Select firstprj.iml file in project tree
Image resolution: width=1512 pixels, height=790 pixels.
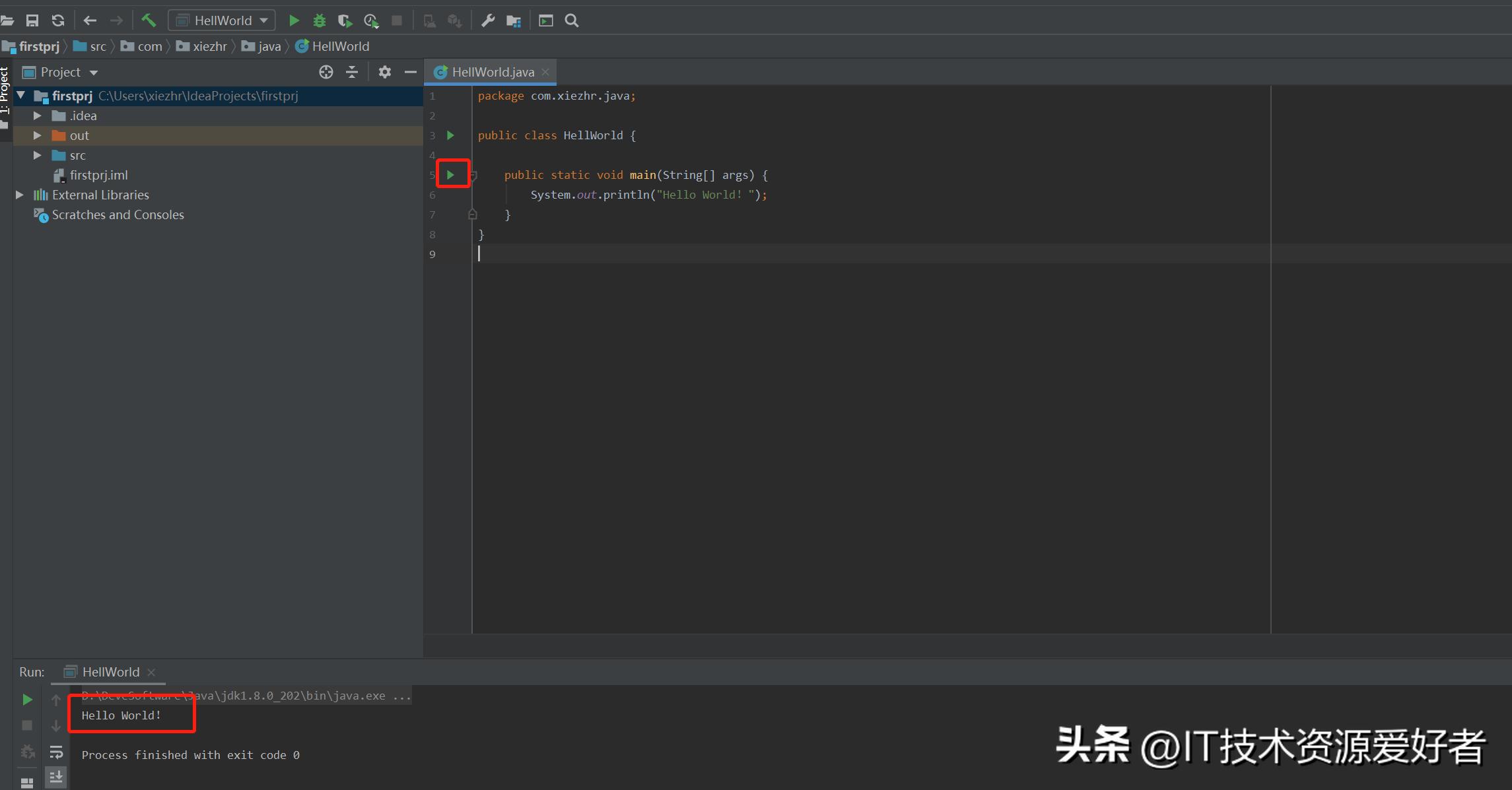pos(98,175)
